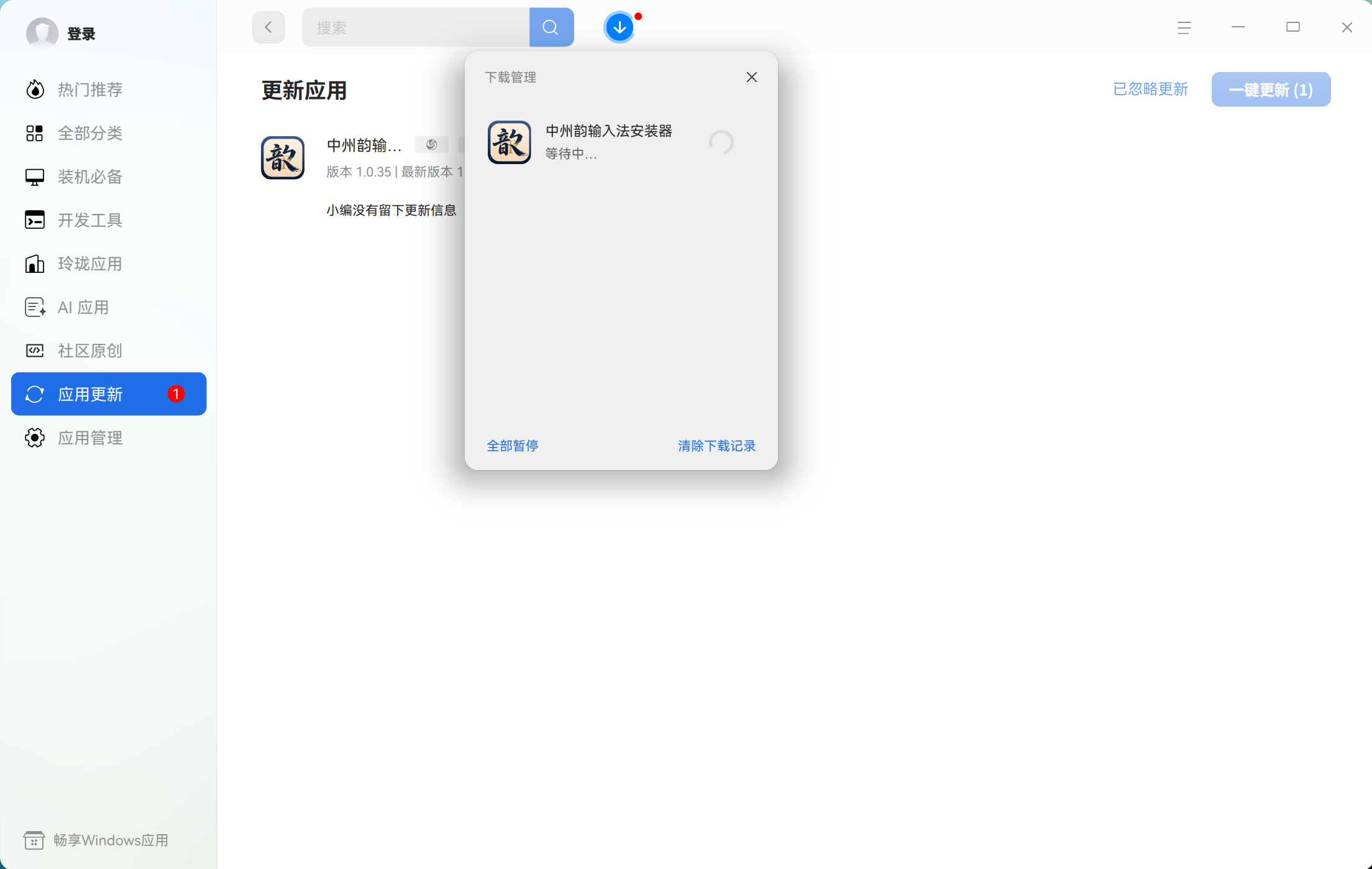Click 中州韵输入法安装器 icon in download list

coord(509,142)
